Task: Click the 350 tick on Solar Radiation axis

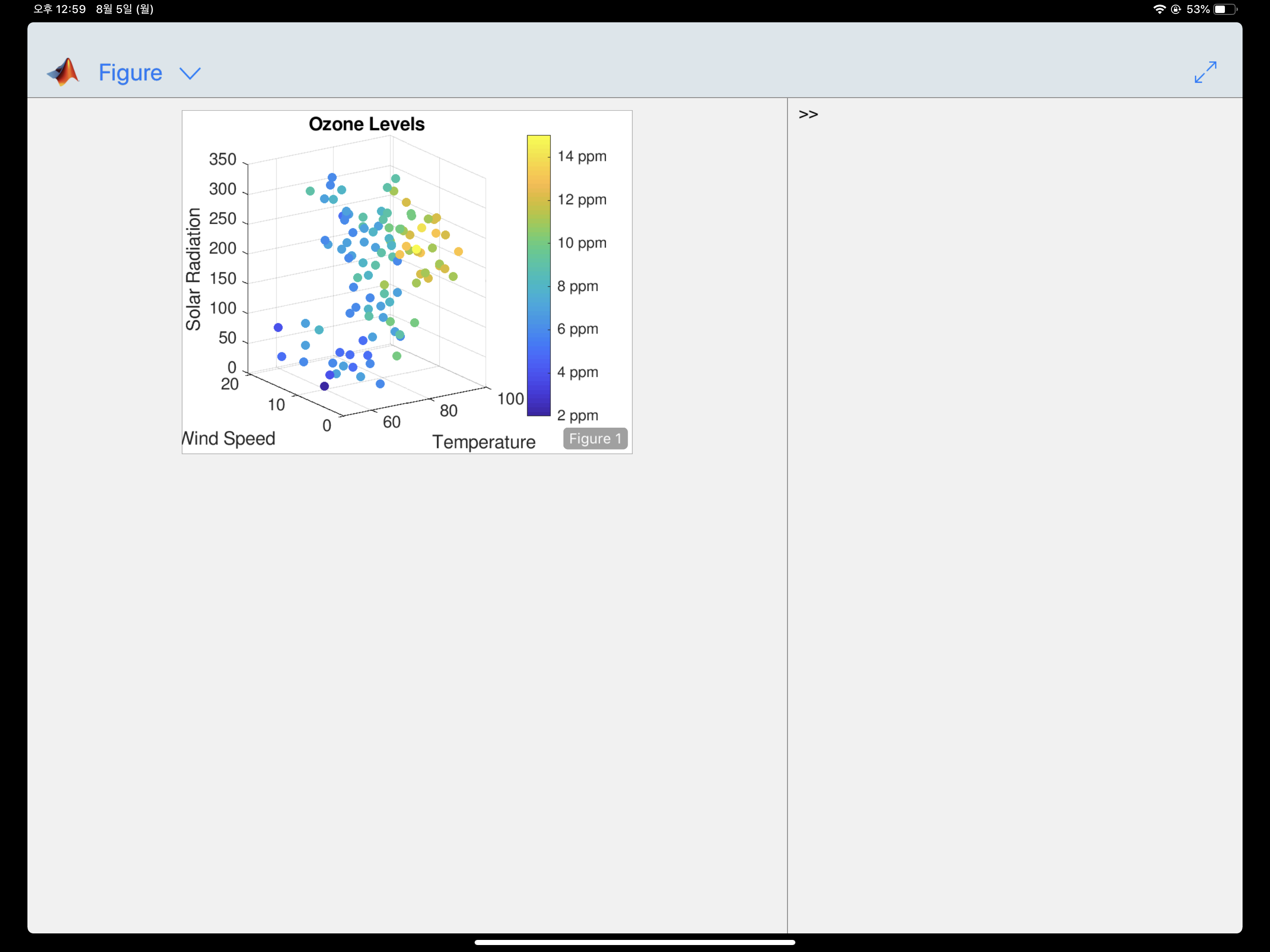Action: (223, 159)
